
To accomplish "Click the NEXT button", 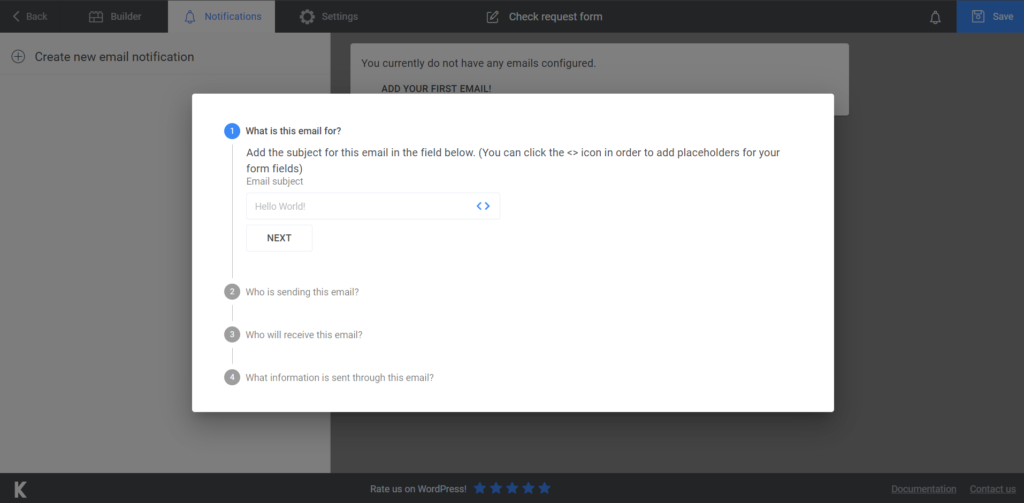I will (279, 238).
